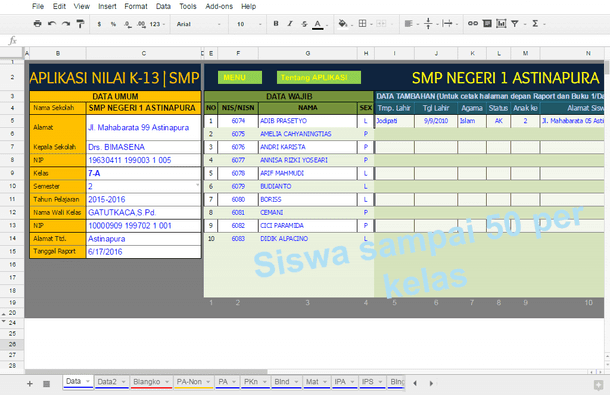Open the Data tab dropdown arrow
This screenshot has width=610, height=395.
pyautogui.click(x=88, y=381)
